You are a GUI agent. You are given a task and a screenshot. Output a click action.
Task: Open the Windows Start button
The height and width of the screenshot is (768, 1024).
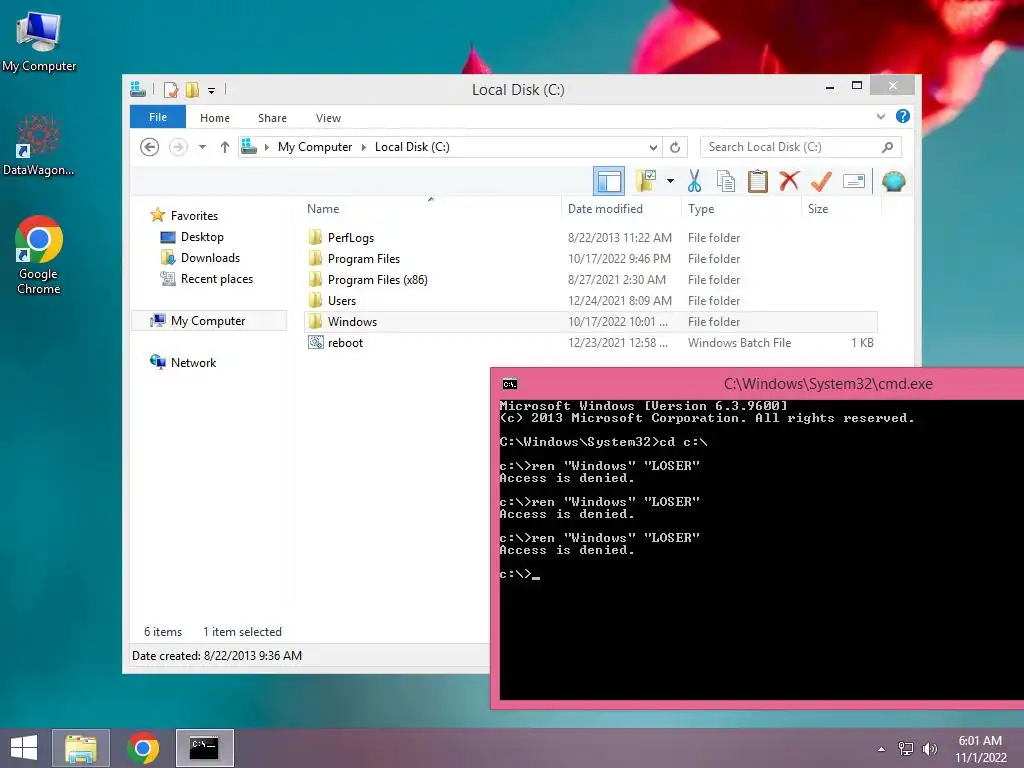coord(24,748)
